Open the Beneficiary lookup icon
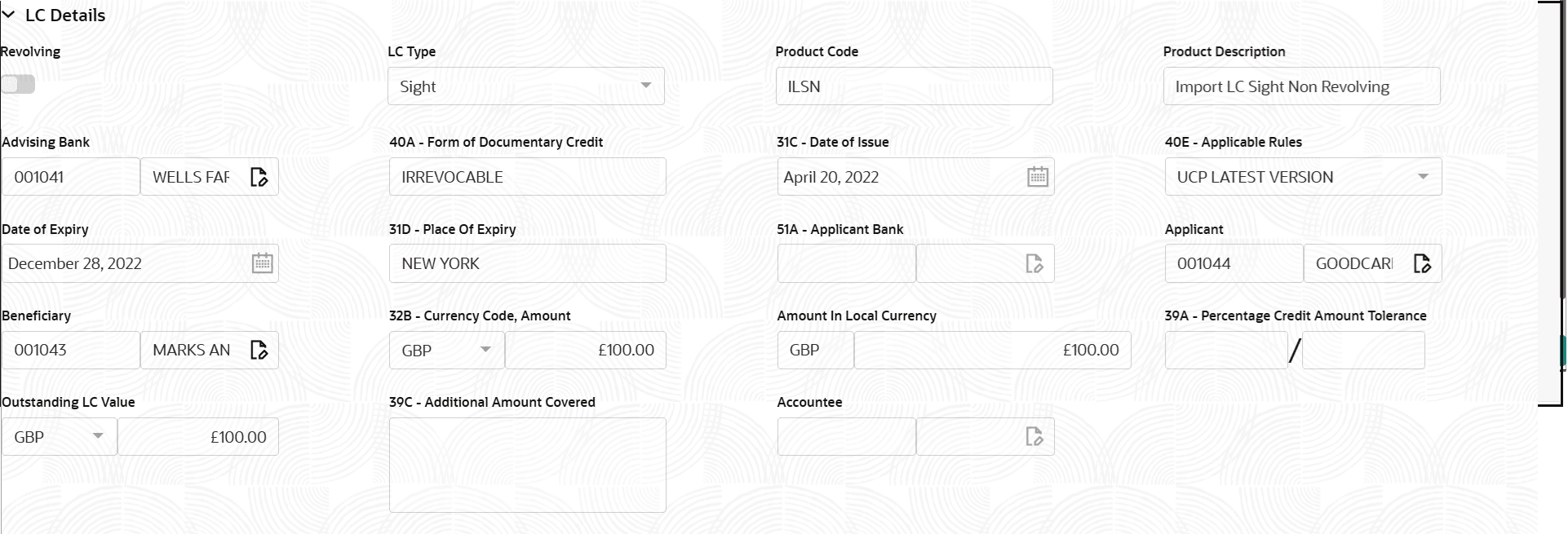Image resolution: width=1568 pixels, height=534 pixels. pyautogui.click(x=259, y=350)
